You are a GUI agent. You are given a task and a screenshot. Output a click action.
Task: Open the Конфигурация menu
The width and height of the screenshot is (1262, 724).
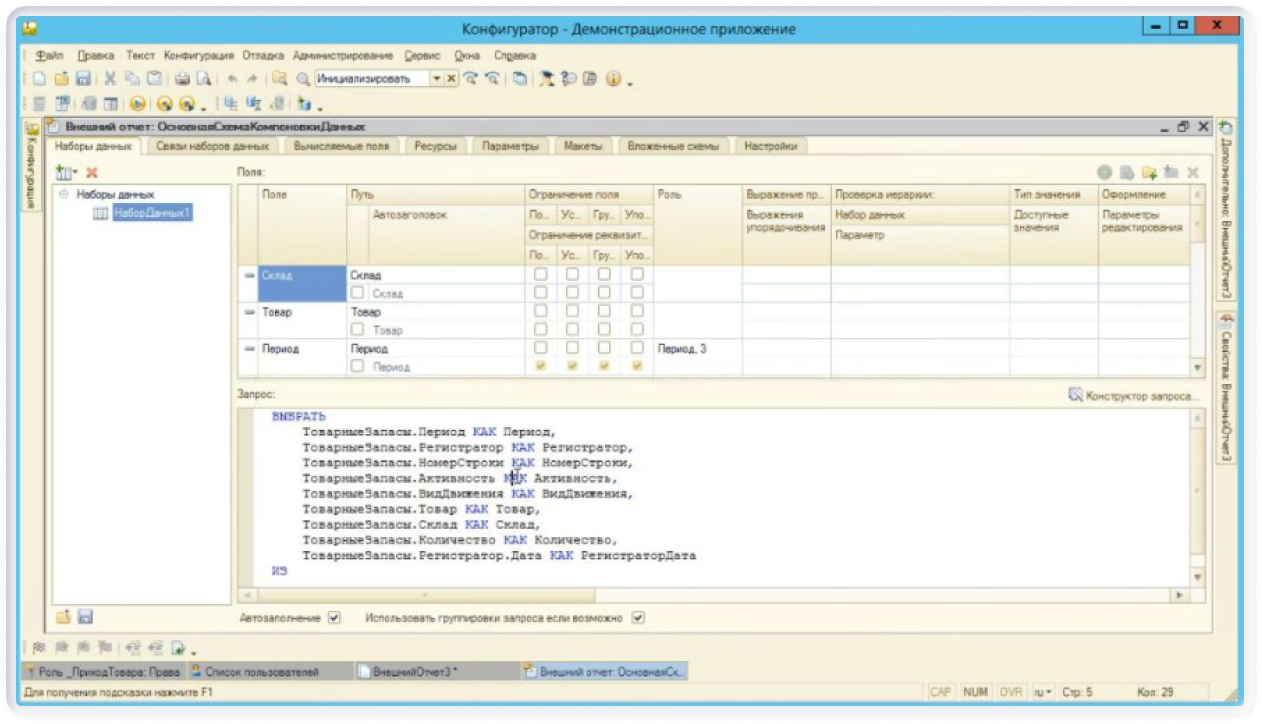(198, 55)
